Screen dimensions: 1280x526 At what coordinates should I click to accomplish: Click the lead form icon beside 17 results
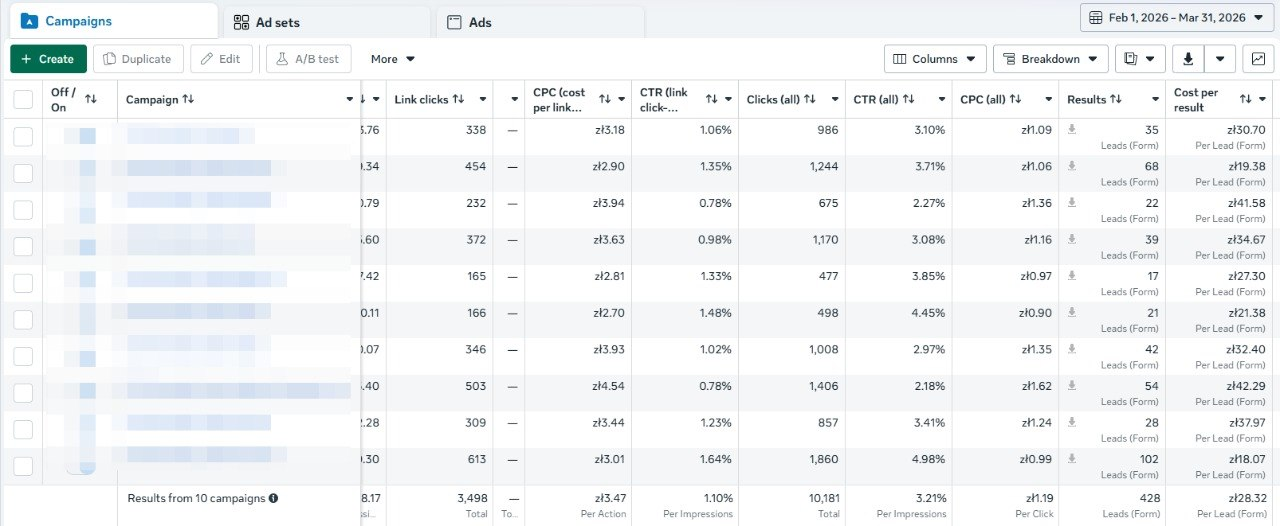point(1072,275)
